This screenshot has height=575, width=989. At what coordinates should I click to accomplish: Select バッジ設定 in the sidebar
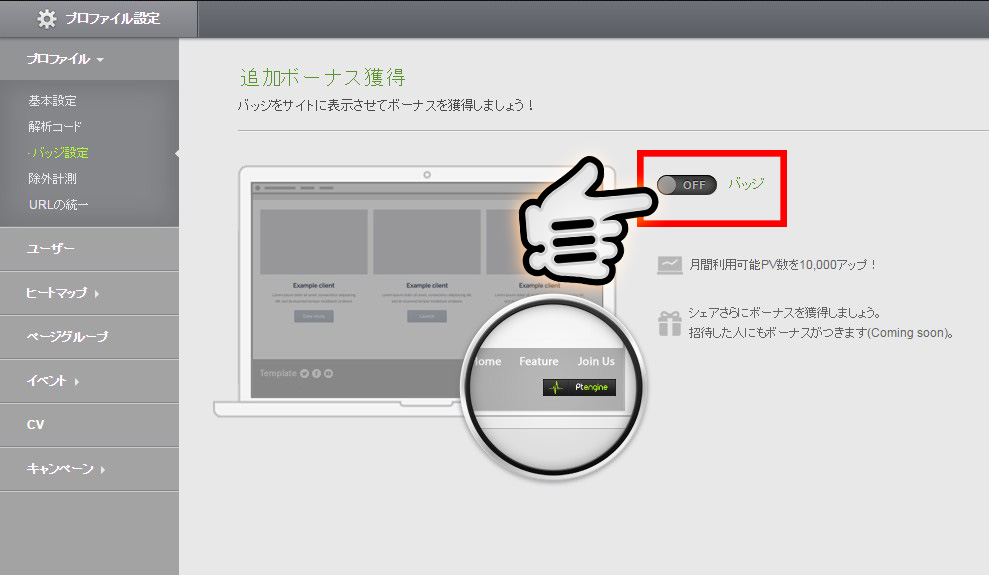coord(59,153)
